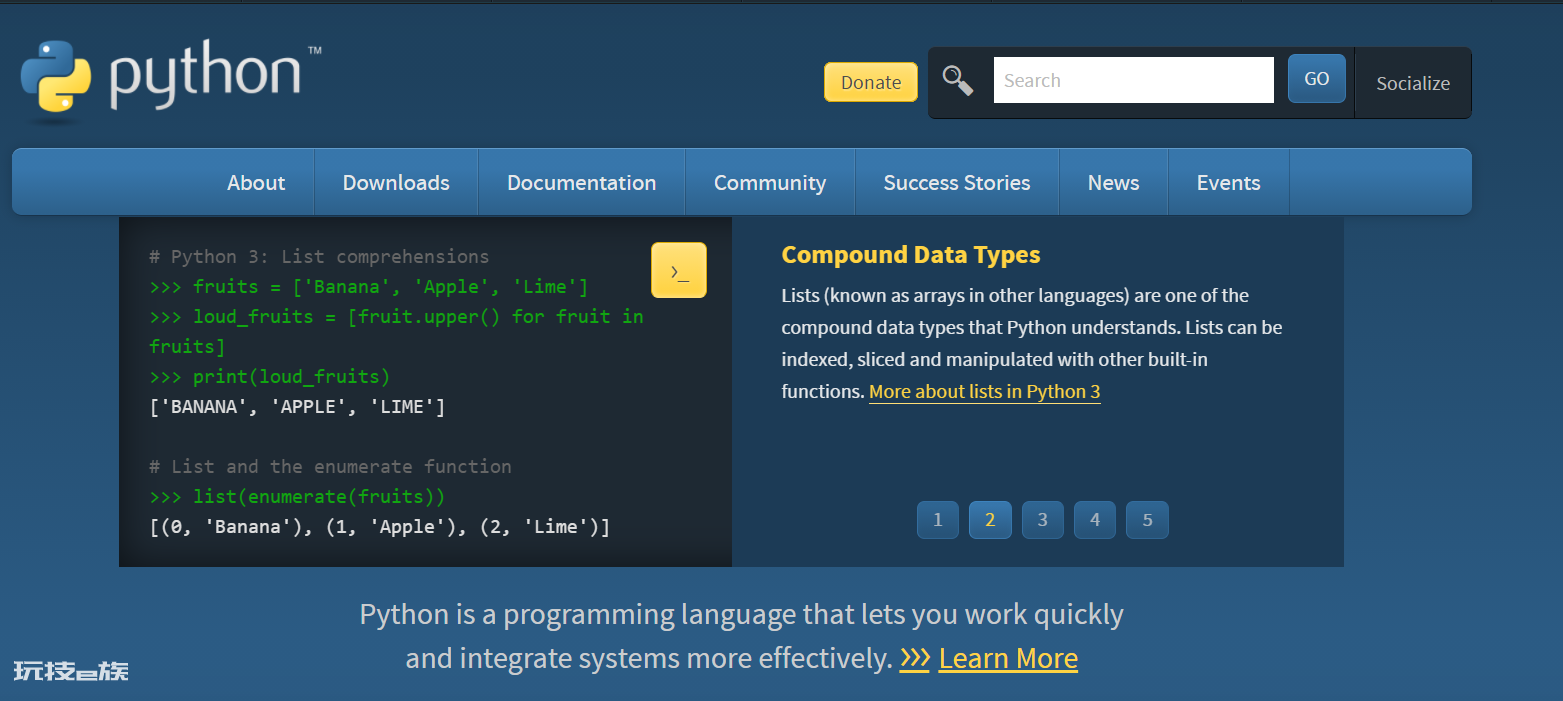Click the yellow Donate button
The image size is (1563, 701).
[x=871, y=82]
